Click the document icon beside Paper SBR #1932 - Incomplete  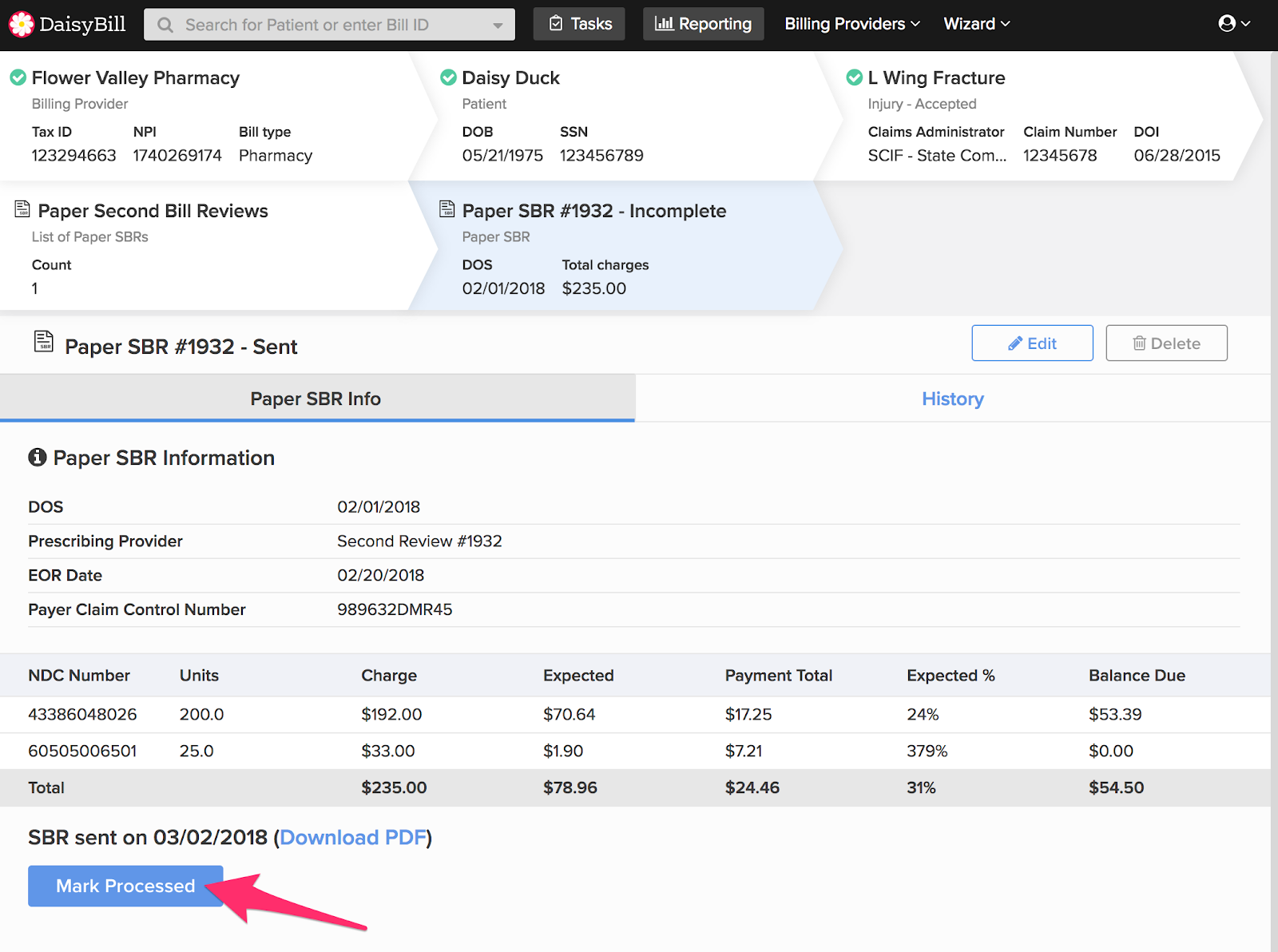coord(447,209)
